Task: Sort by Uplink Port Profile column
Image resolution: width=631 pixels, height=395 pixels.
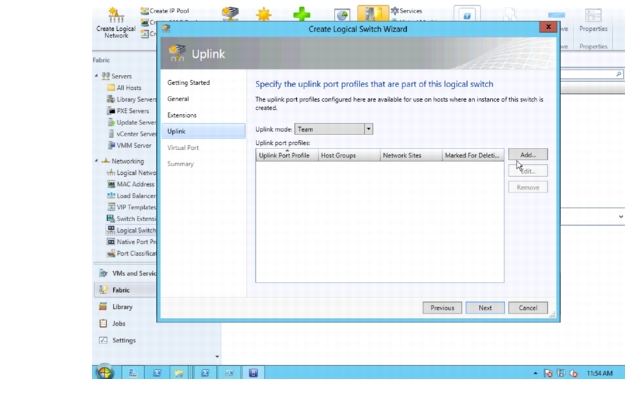Action: pos(287,155)
